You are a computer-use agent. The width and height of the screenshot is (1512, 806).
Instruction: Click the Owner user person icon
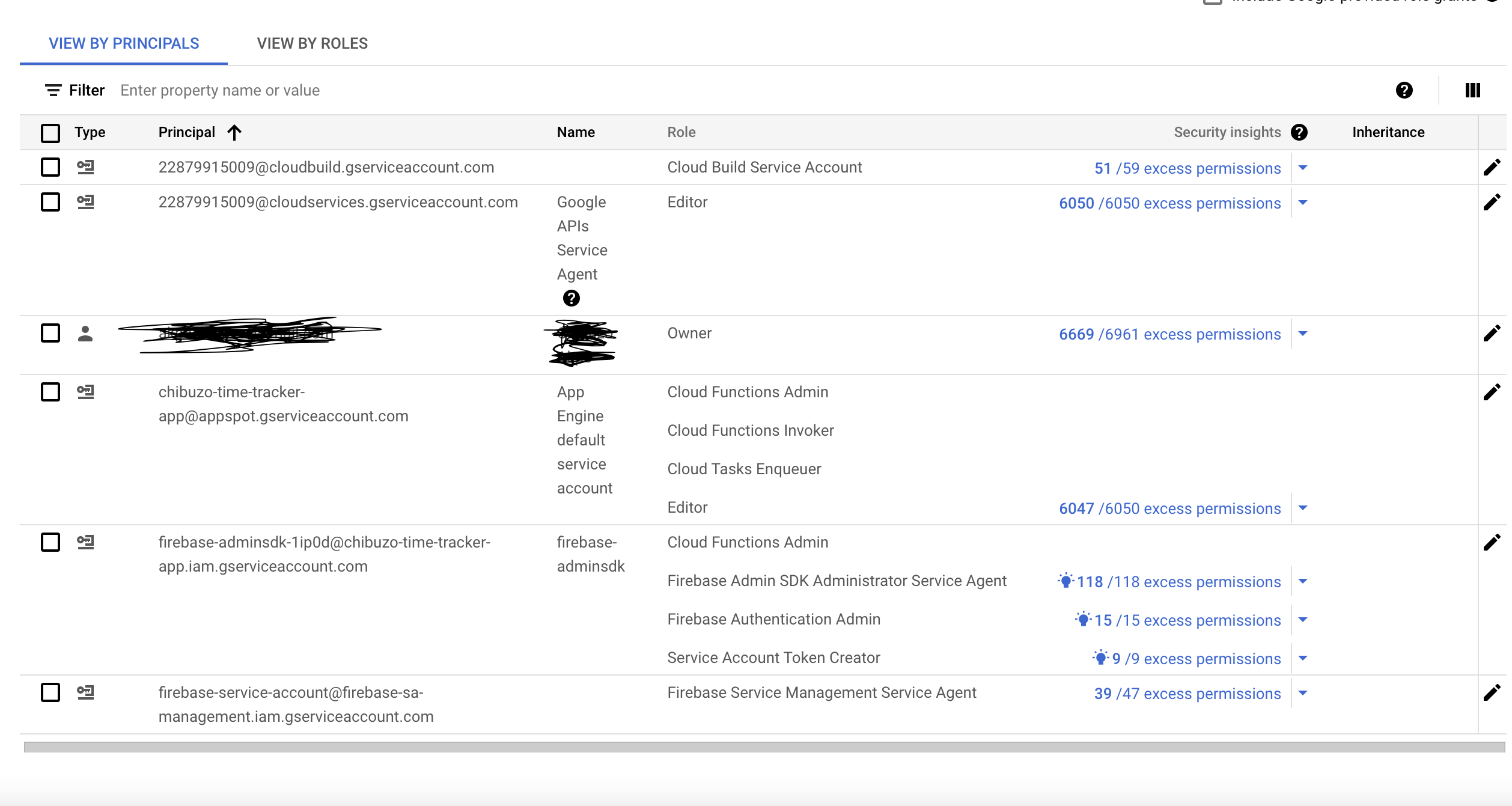[x=85, y=333]
